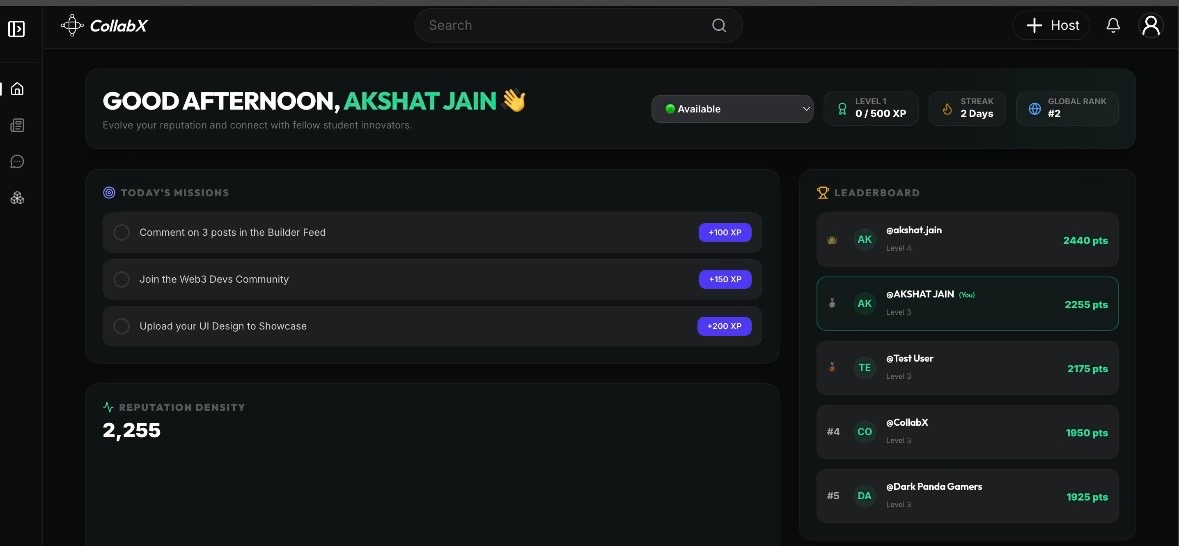Image resolution: width=1179 pixels, height=546 pixels.
Task: Click the +150 XP reward button
Action: coord(725,279)
